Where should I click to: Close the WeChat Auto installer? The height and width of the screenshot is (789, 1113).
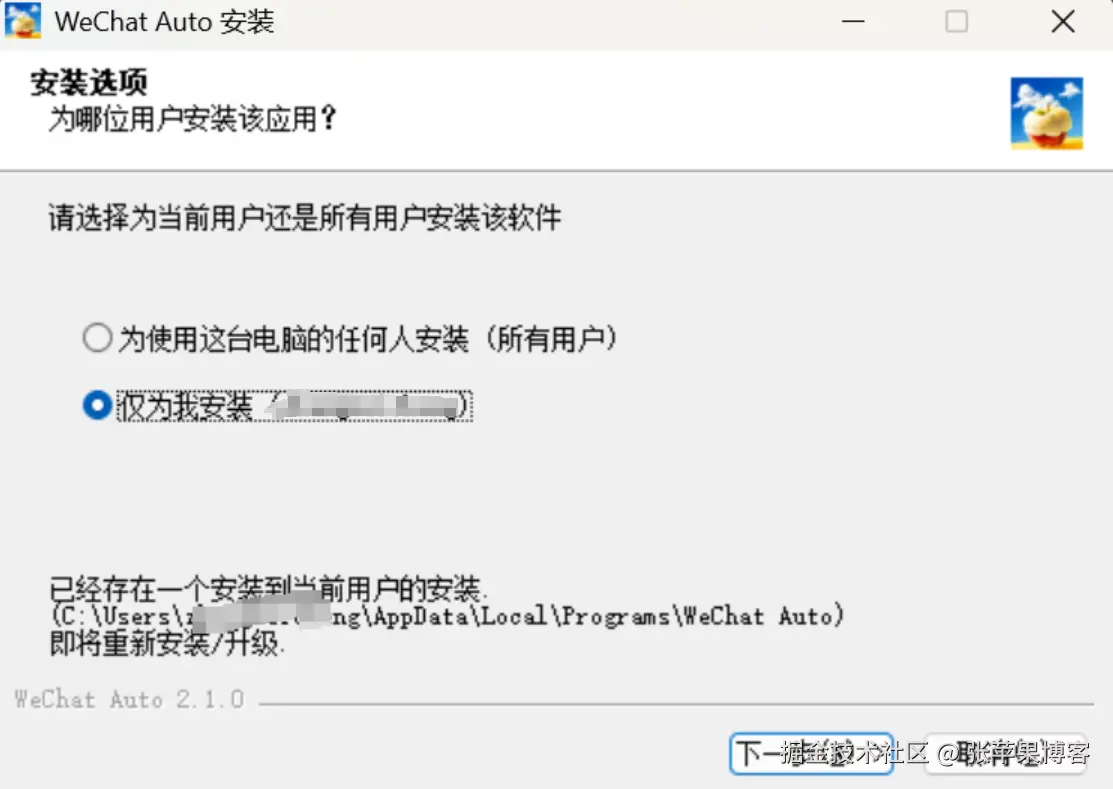pos(1063,21)
